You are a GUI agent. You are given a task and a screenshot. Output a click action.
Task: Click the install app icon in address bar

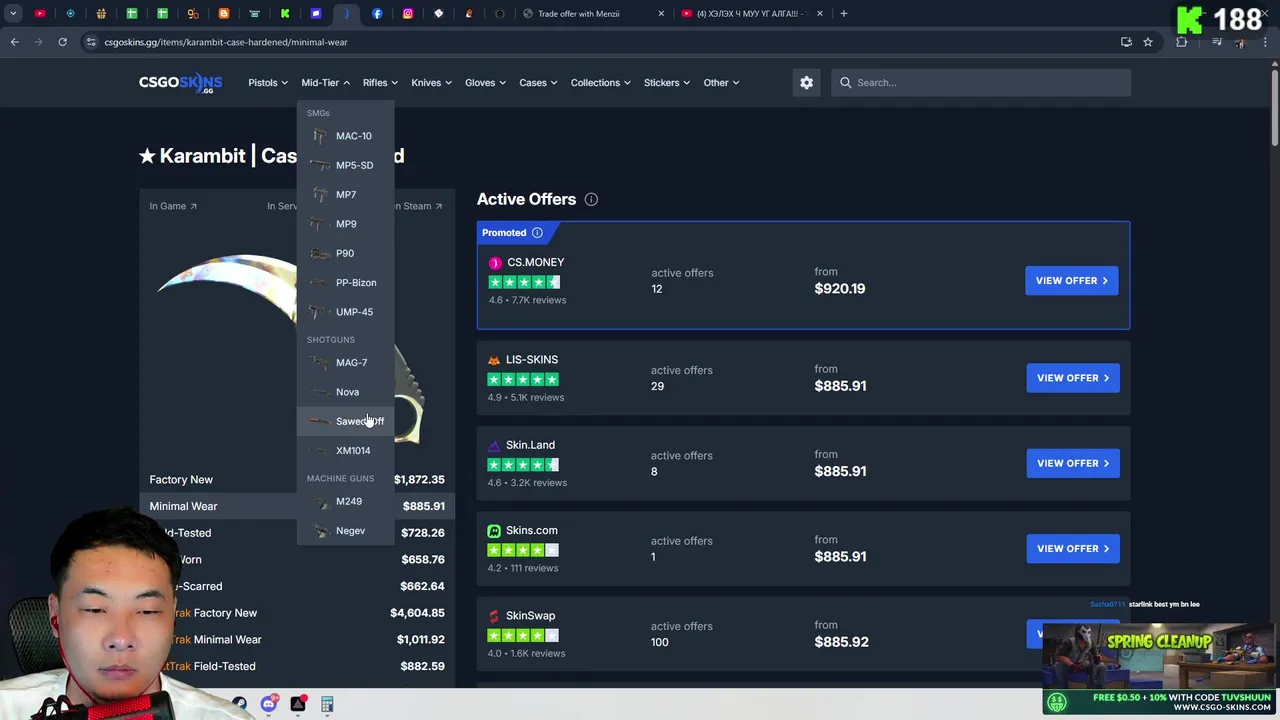[1126, 42]
